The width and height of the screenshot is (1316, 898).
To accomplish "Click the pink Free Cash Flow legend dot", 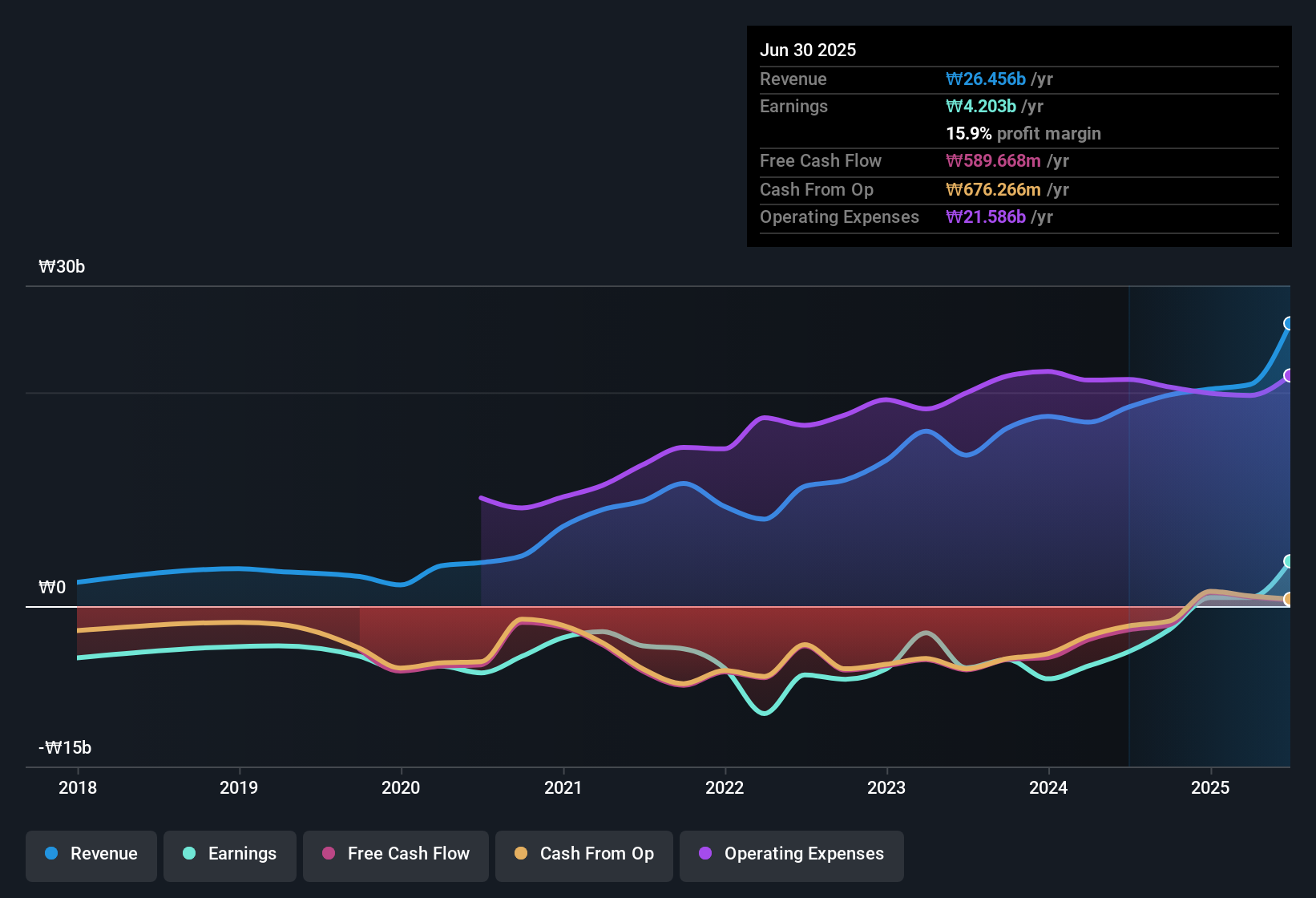I will [x=329, y=854].
